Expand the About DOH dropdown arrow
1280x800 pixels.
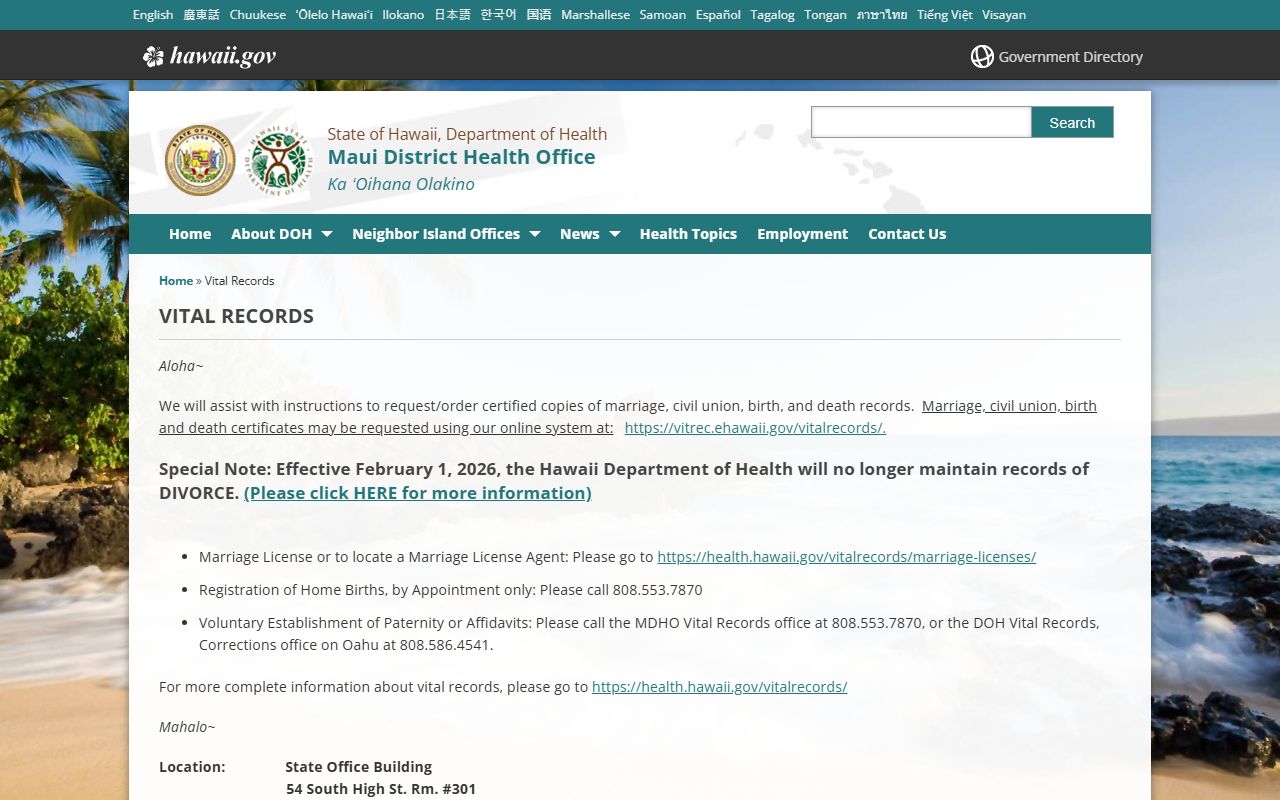click(x=326, y=234)
